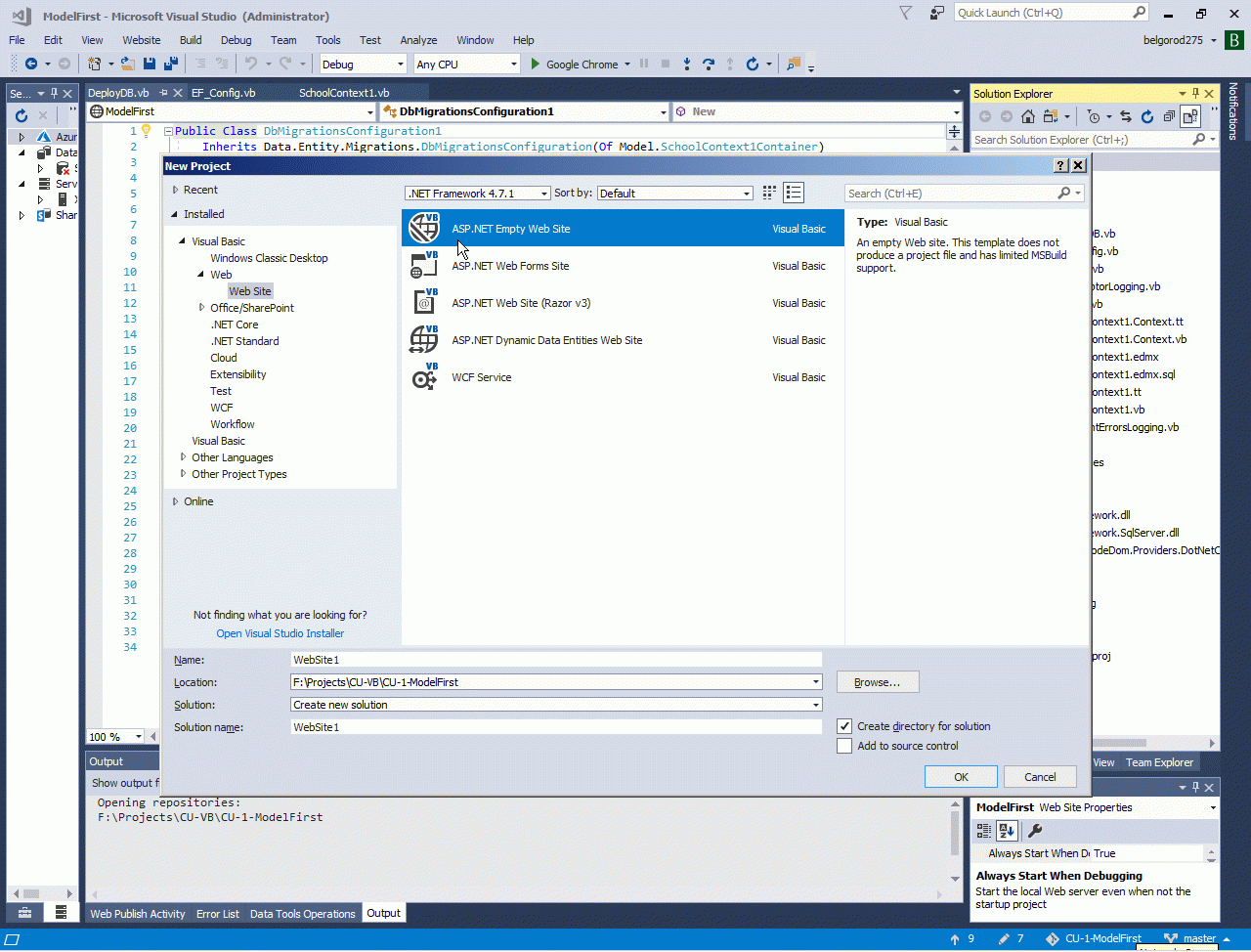Uncheck Create directory for solution
This screenshot has width=1251, height=952.
pos(844,726)
